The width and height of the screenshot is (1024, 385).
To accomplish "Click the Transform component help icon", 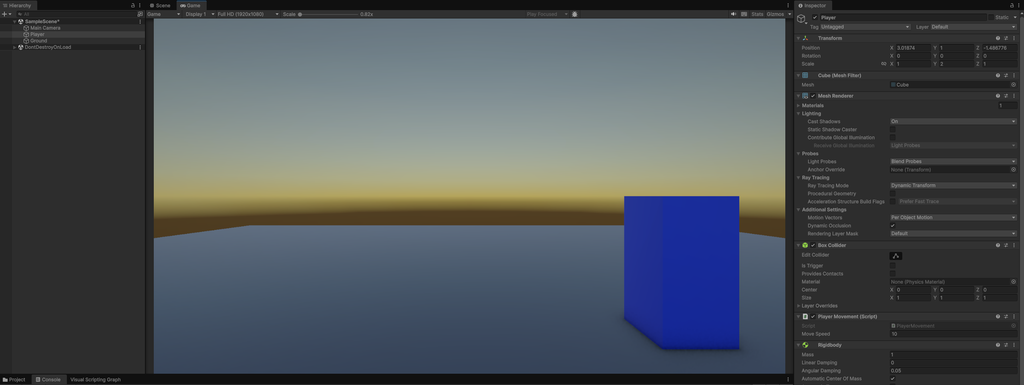I will click(998, 38).
